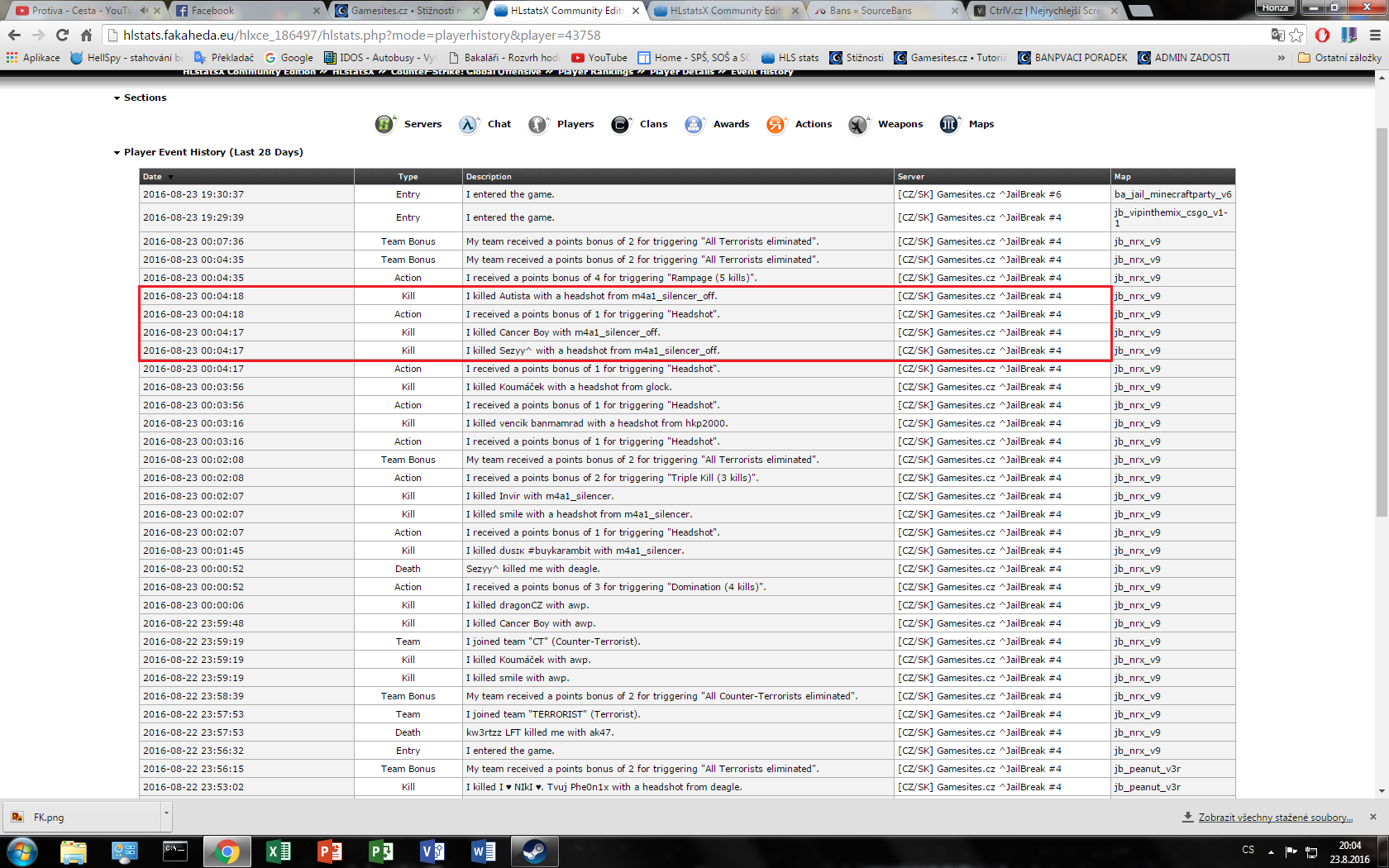Open the Maps section icon
Image resolution: width=1389 pixels, height=868 pixels.
coord(948,124)
